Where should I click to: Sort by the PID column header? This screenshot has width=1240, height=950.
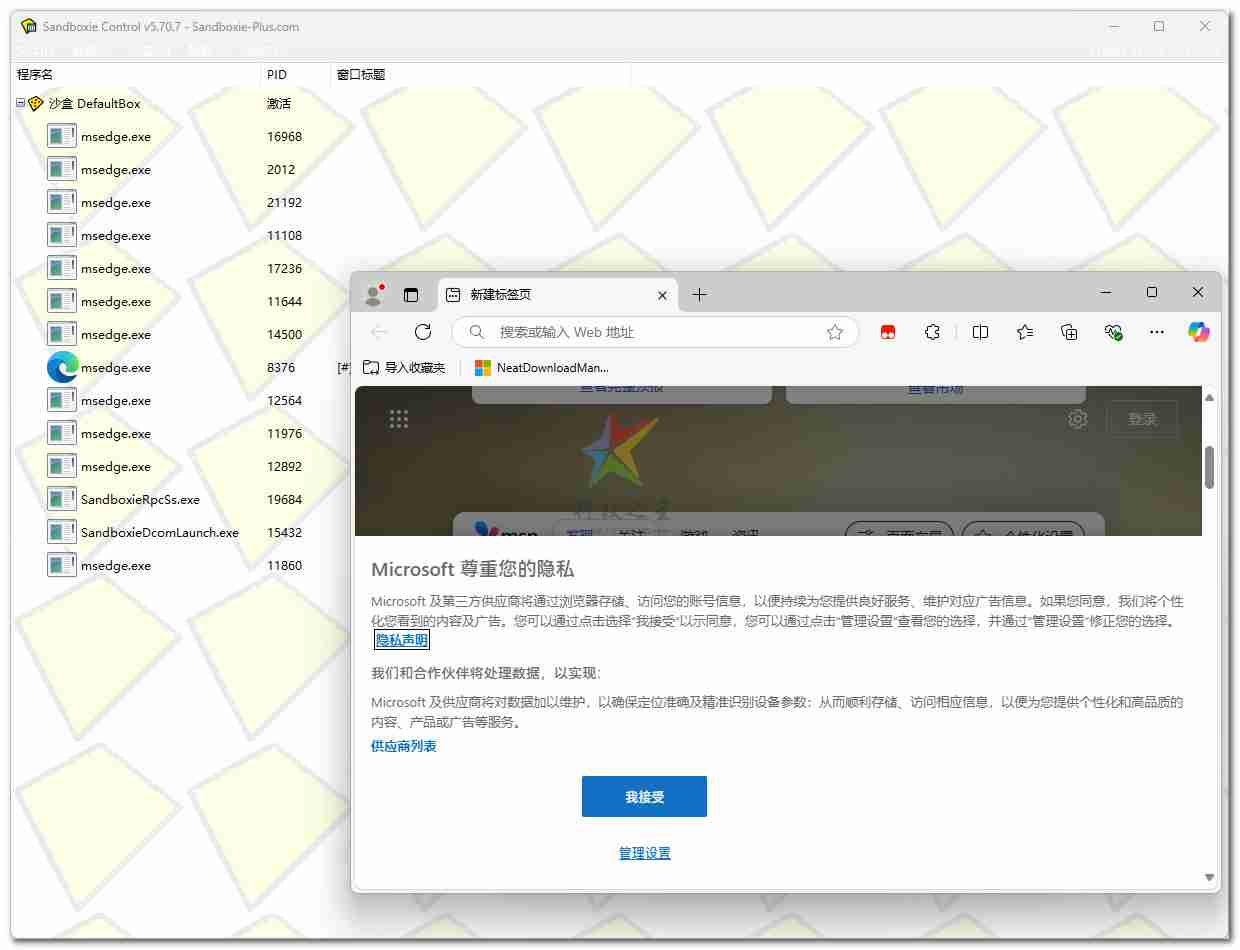click(x=295, y=75)
